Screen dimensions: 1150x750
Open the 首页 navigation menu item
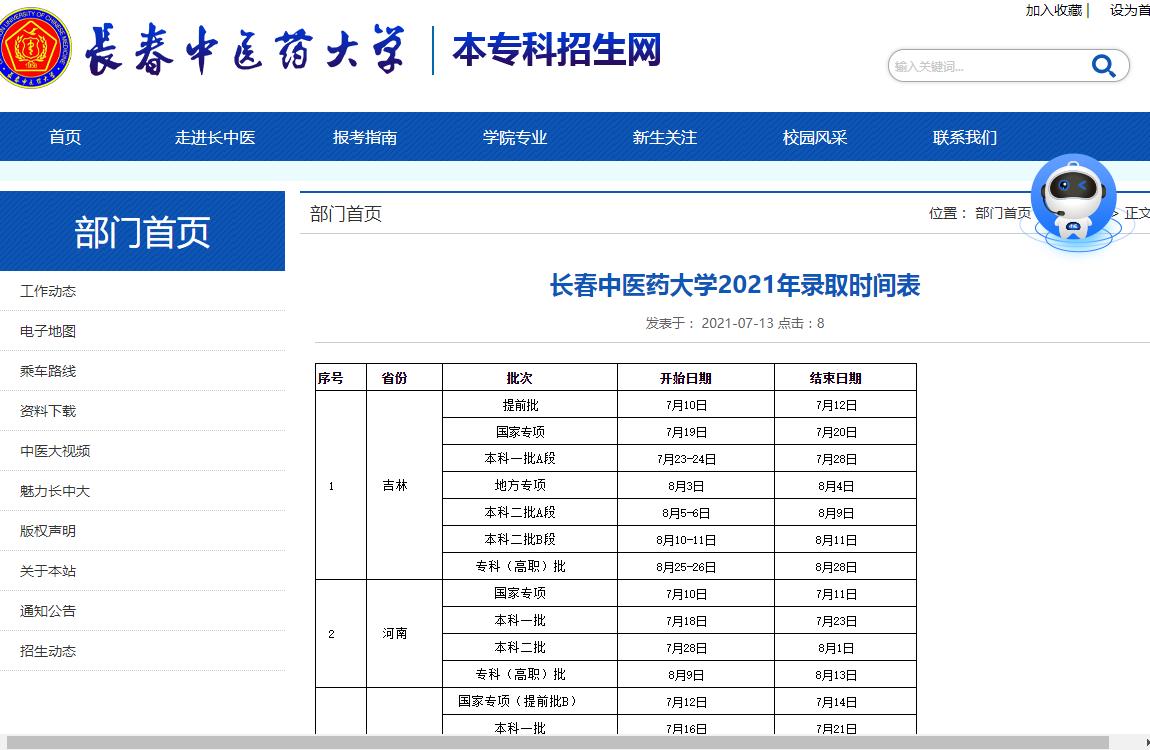click(65, 137)
